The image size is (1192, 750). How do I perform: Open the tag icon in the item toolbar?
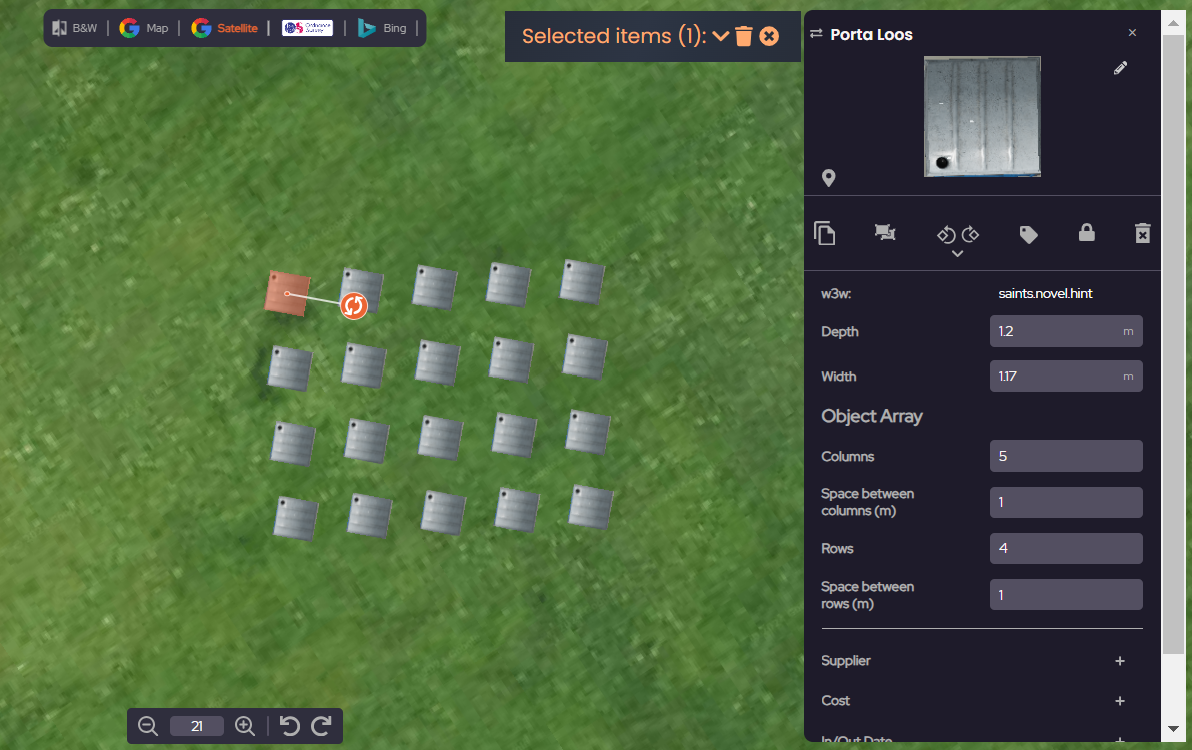1029,232
